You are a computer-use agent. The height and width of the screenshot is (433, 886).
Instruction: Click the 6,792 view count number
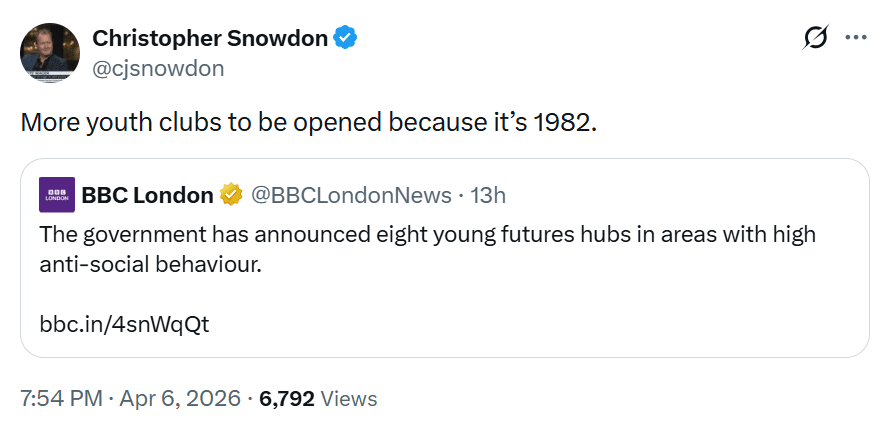(287, 398)
